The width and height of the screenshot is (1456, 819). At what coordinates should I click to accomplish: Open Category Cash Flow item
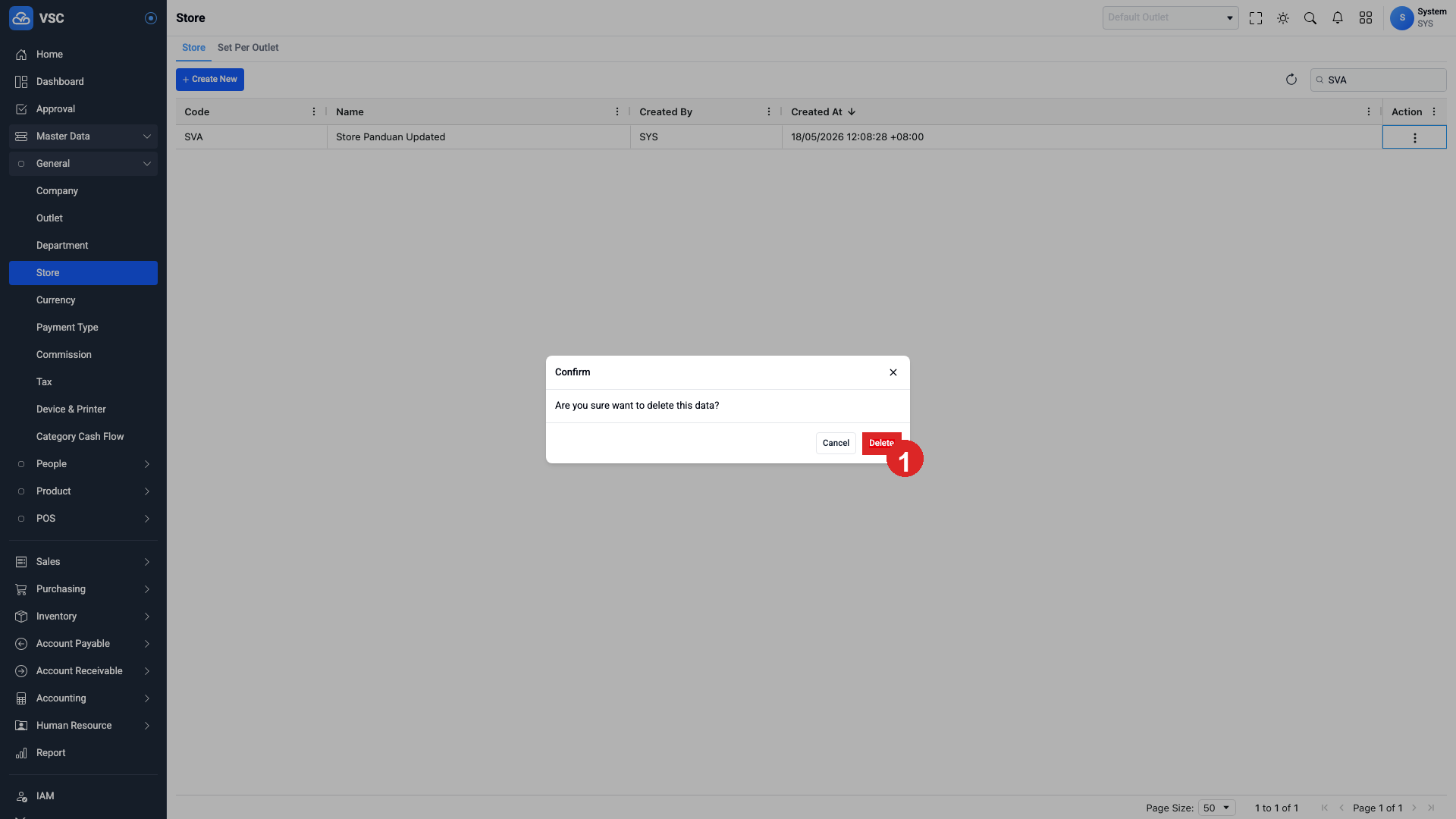83,437
